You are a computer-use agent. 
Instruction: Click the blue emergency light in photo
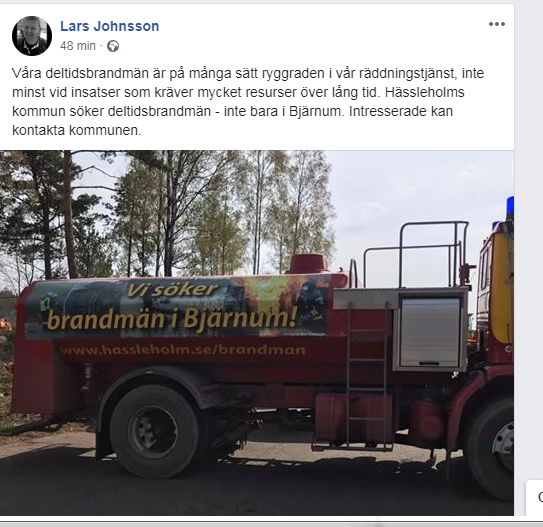pos(510,207)
